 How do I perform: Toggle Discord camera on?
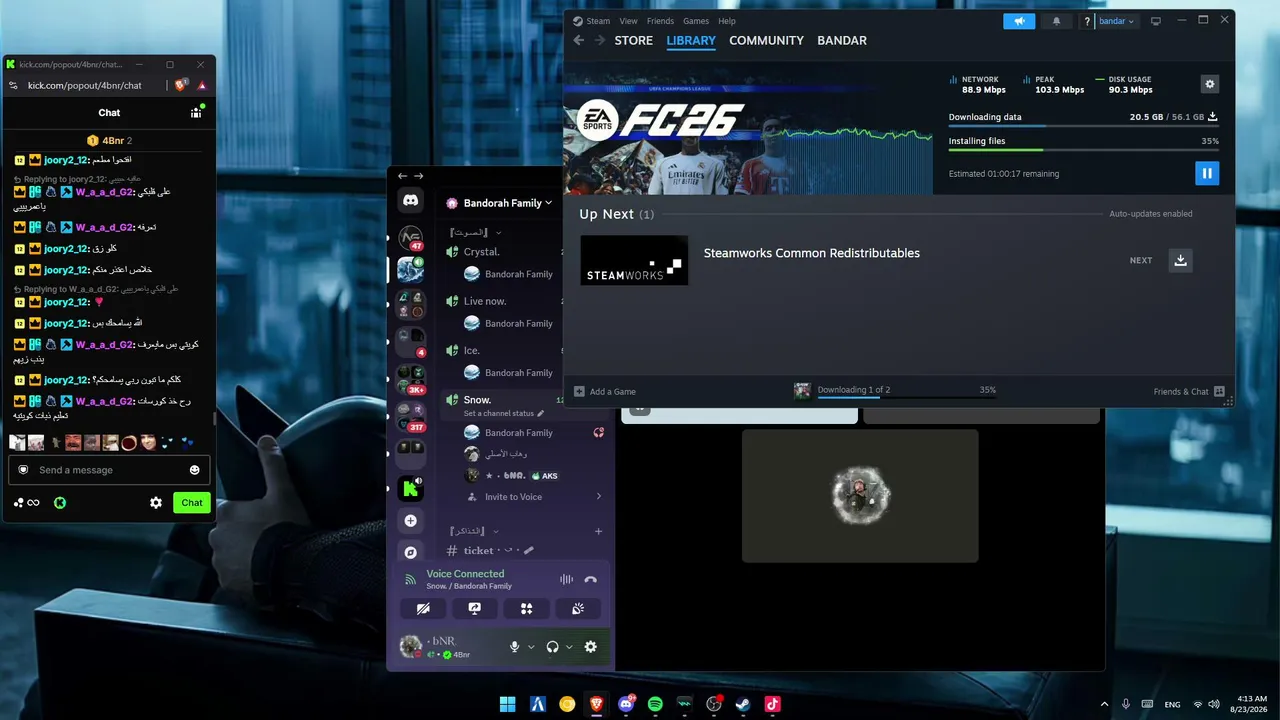point(423,608)
